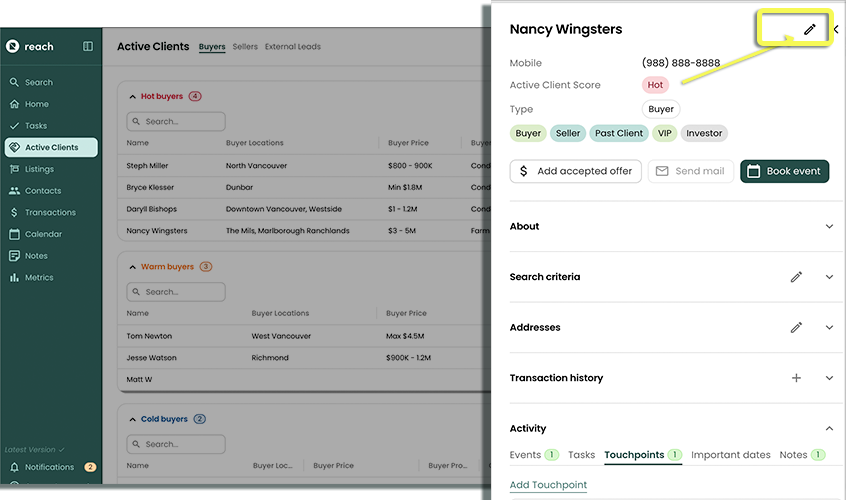Image resolution: width=846 pixels, height=500 pixels.
Task: Toggle the VIP tag on the client
Action: [x=664, y=133]
